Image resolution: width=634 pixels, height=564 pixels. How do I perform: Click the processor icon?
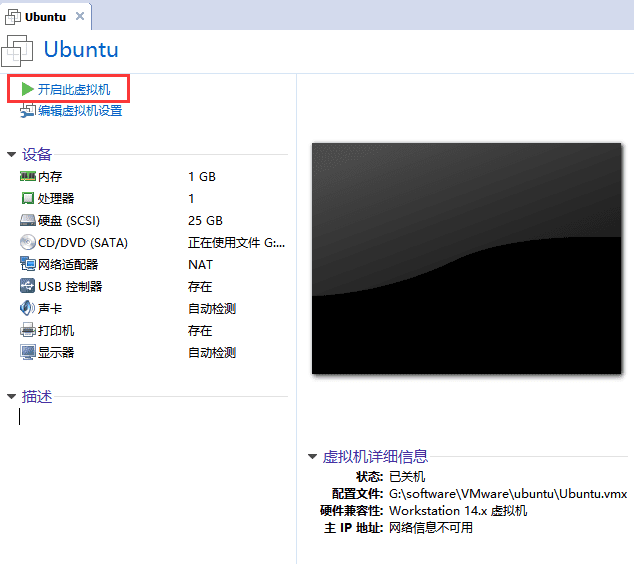pyautogui.click(x=27, y=198)
